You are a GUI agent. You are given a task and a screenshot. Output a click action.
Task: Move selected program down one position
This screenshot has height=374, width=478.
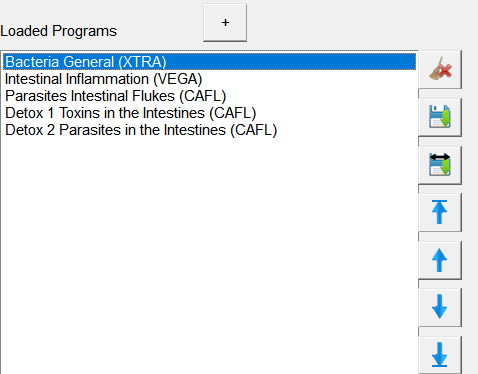(x=440, y=307)
